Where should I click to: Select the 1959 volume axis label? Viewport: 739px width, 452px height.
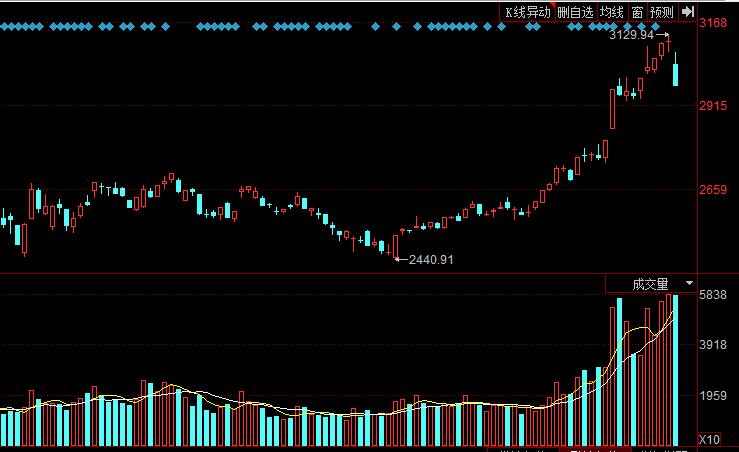point(714,395)
